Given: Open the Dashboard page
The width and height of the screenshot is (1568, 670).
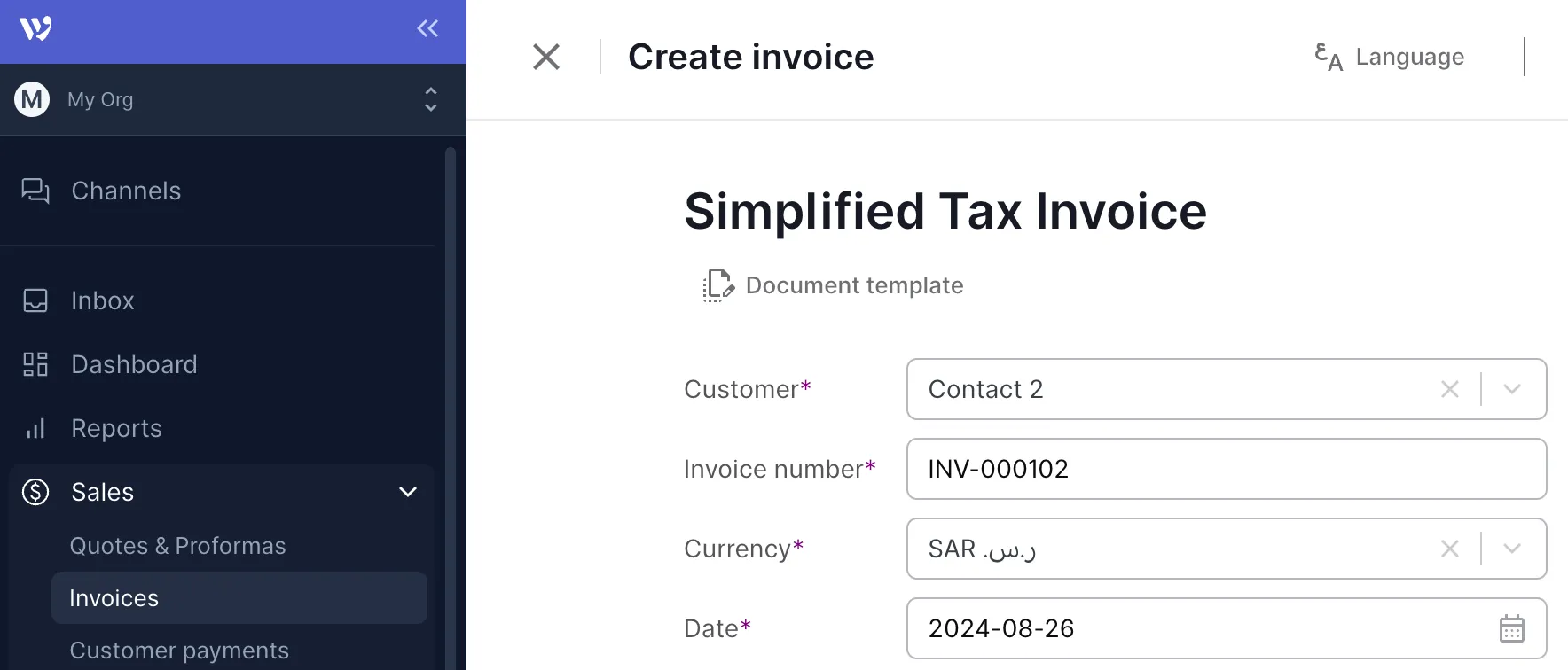Looking at the screenshot, I should point(134,364).
